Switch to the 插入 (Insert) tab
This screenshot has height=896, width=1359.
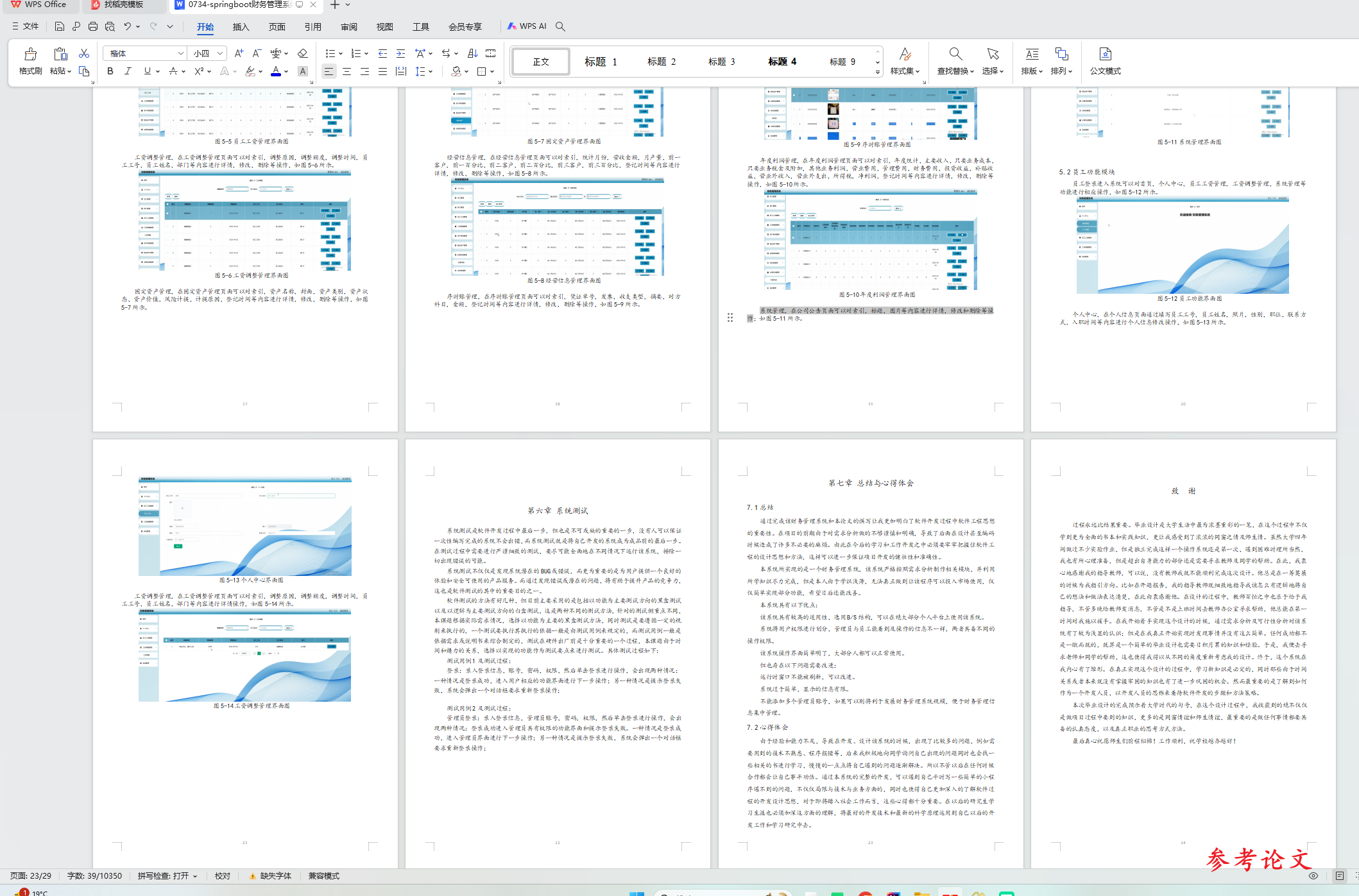coord(241,26)
